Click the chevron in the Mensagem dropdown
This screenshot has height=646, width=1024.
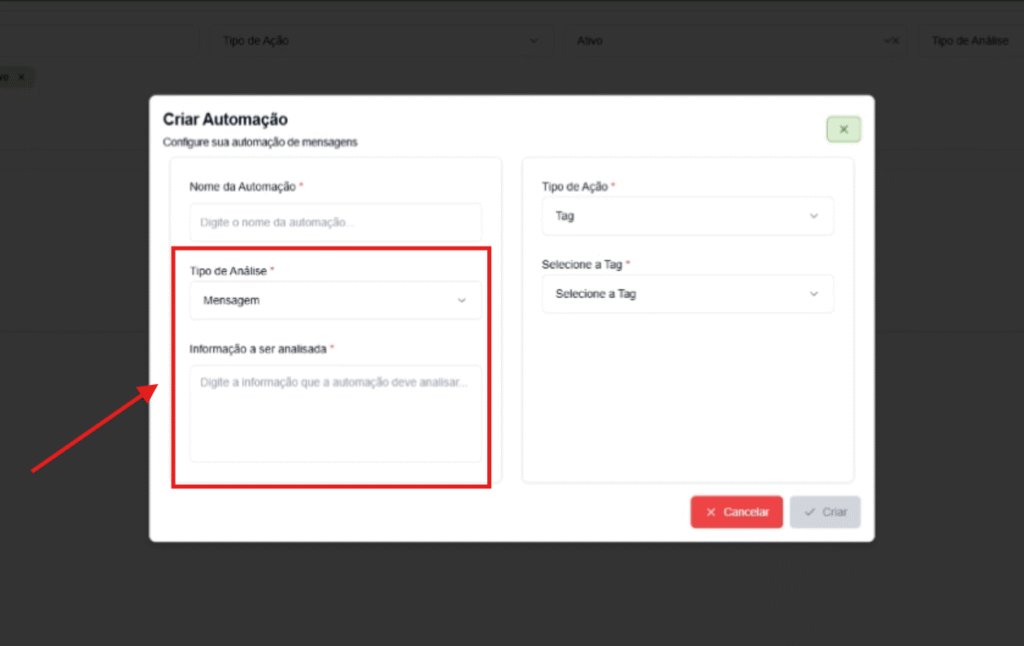pyautogui.click(x=461, y=300)
